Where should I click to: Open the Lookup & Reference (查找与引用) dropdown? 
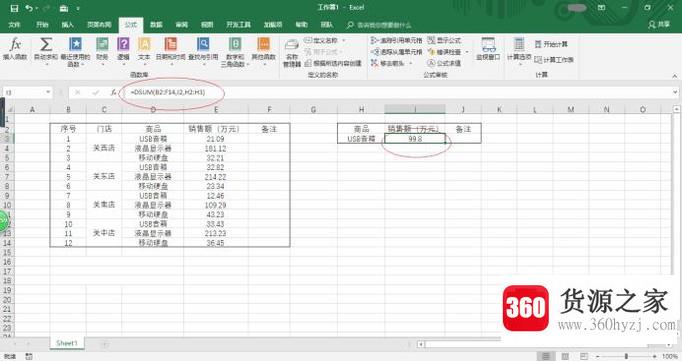pyautogui.click(x=203, y=52)
